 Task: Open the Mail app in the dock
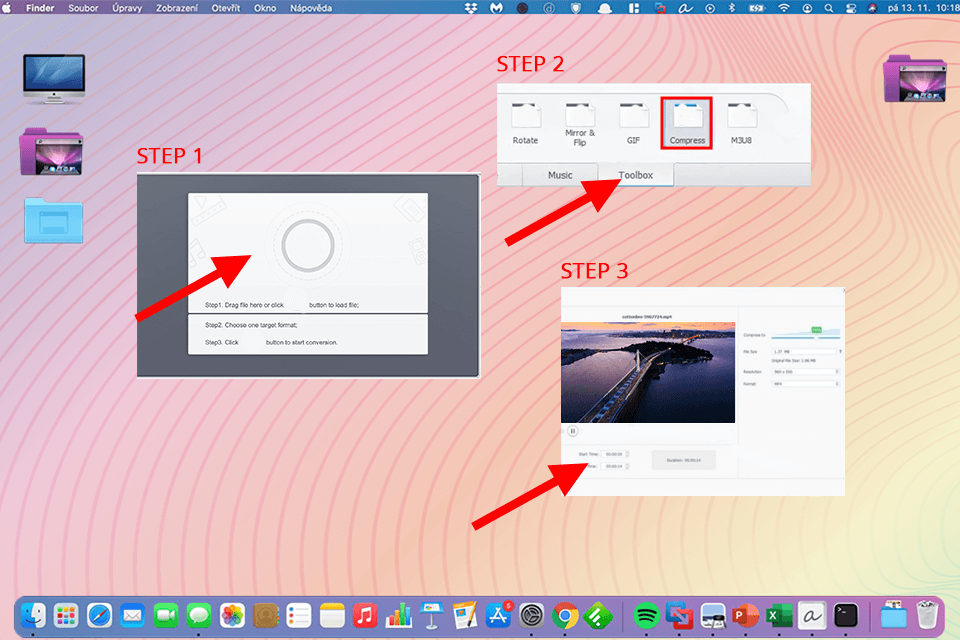pyautogui.click(x=132, y=616)
